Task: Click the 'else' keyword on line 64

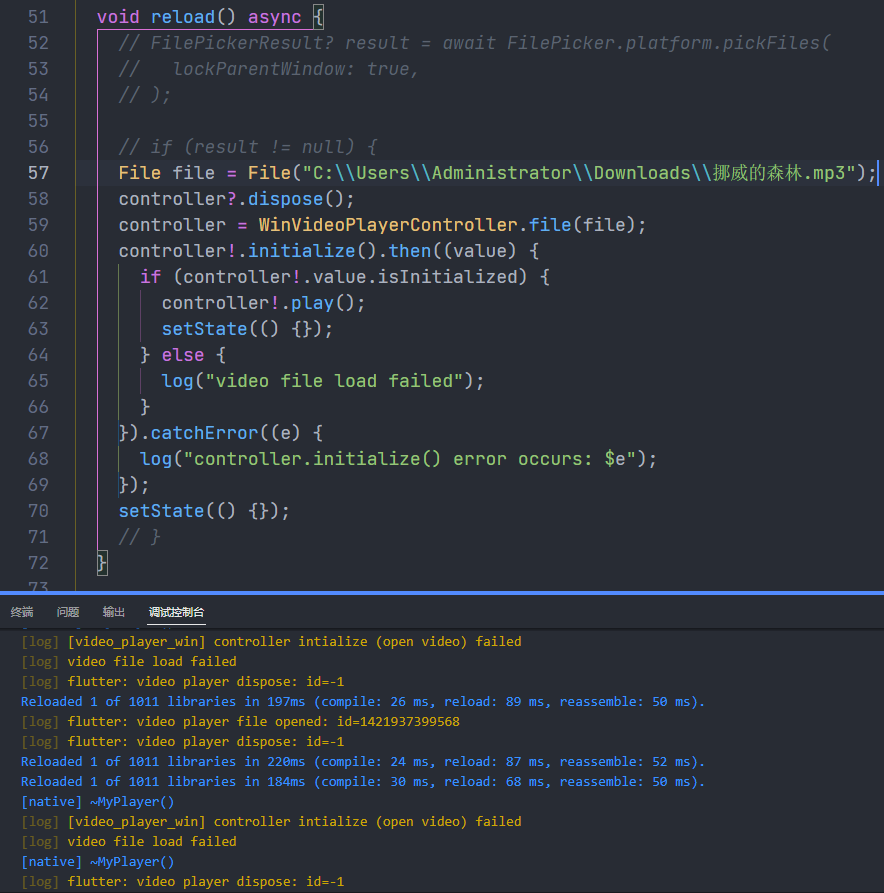Action: pos(183,355)
